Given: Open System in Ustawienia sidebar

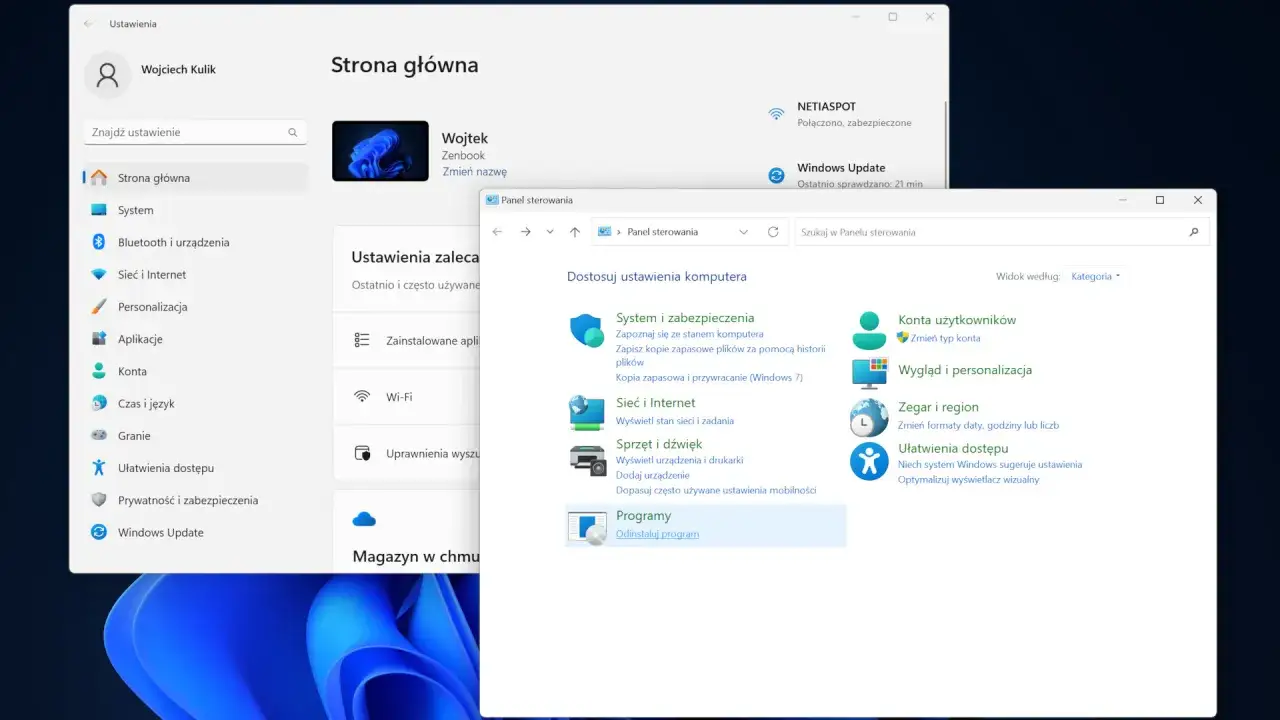Looking at the screenshot, I should [x=196, y=210].
